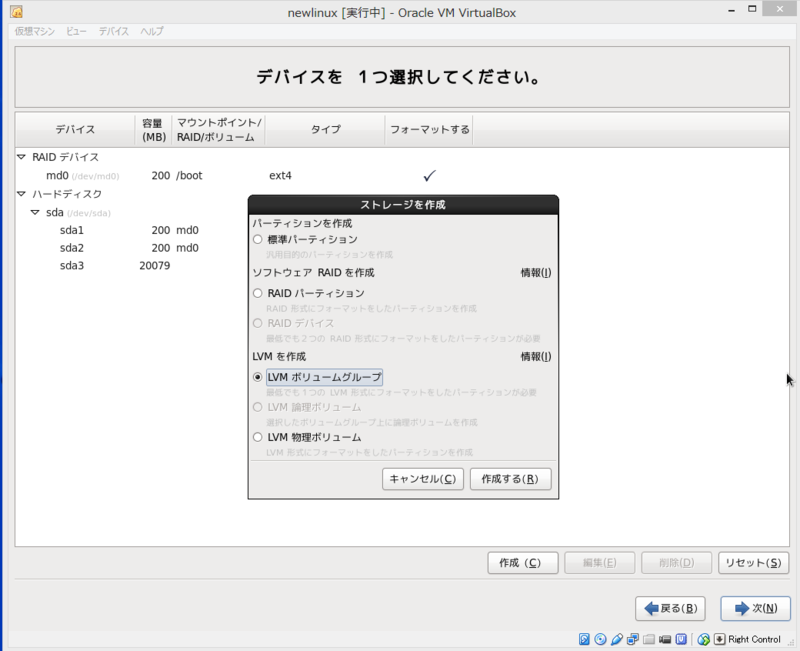The width and height of the screenshot is (800, 651).
Task: Click 作成する button in storage dialog
Action: (x=510, y=479)
